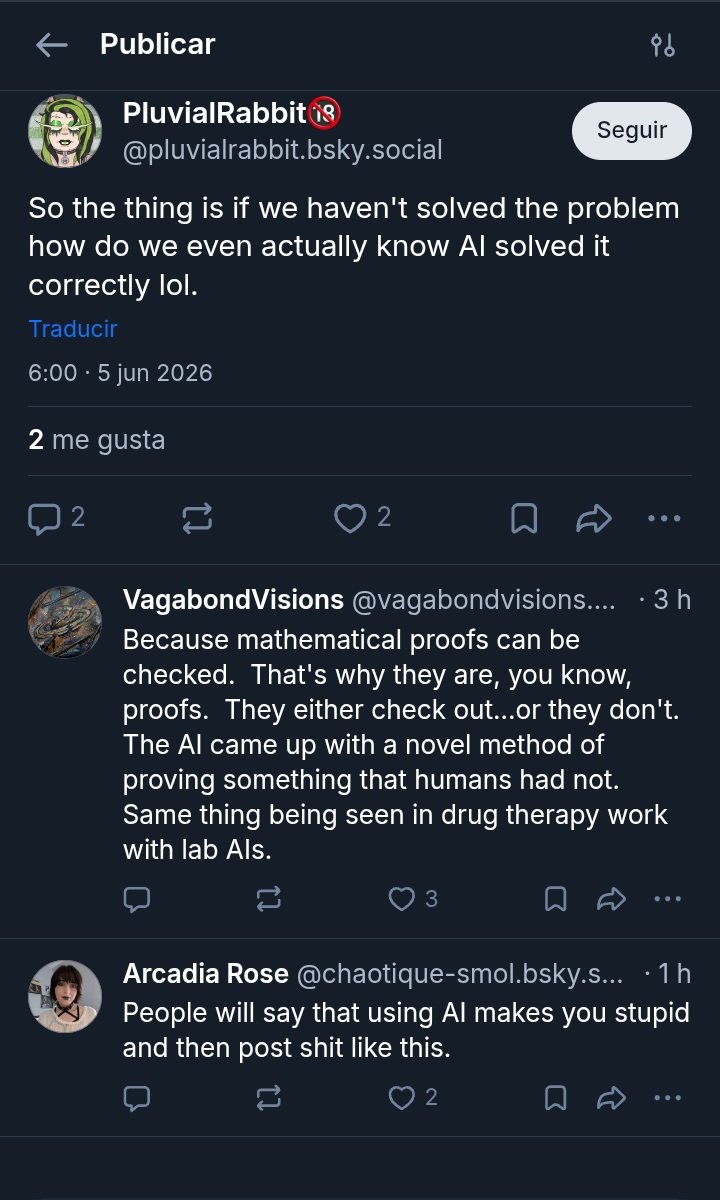720x1200 pixels.
Task: Like VagabondVisions' reply with 3 likes
Action: tap(413, 899)
